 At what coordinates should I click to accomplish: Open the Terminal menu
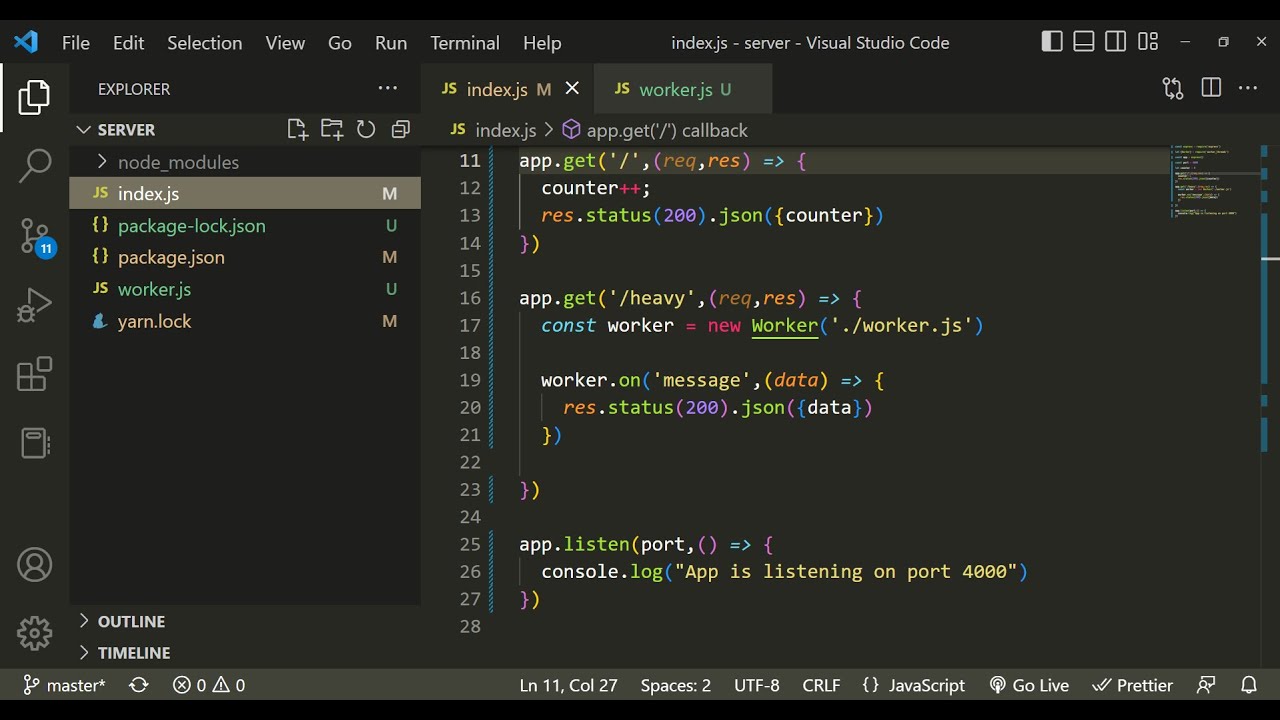coord(464,43)
